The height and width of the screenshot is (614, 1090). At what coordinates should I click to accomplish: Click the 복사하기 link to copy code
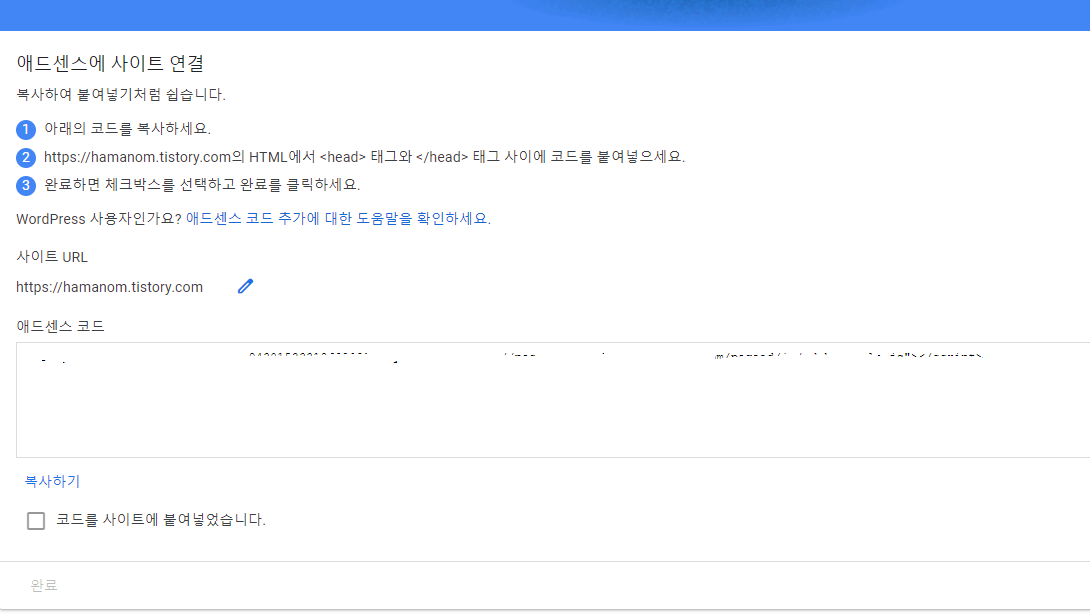52,481
